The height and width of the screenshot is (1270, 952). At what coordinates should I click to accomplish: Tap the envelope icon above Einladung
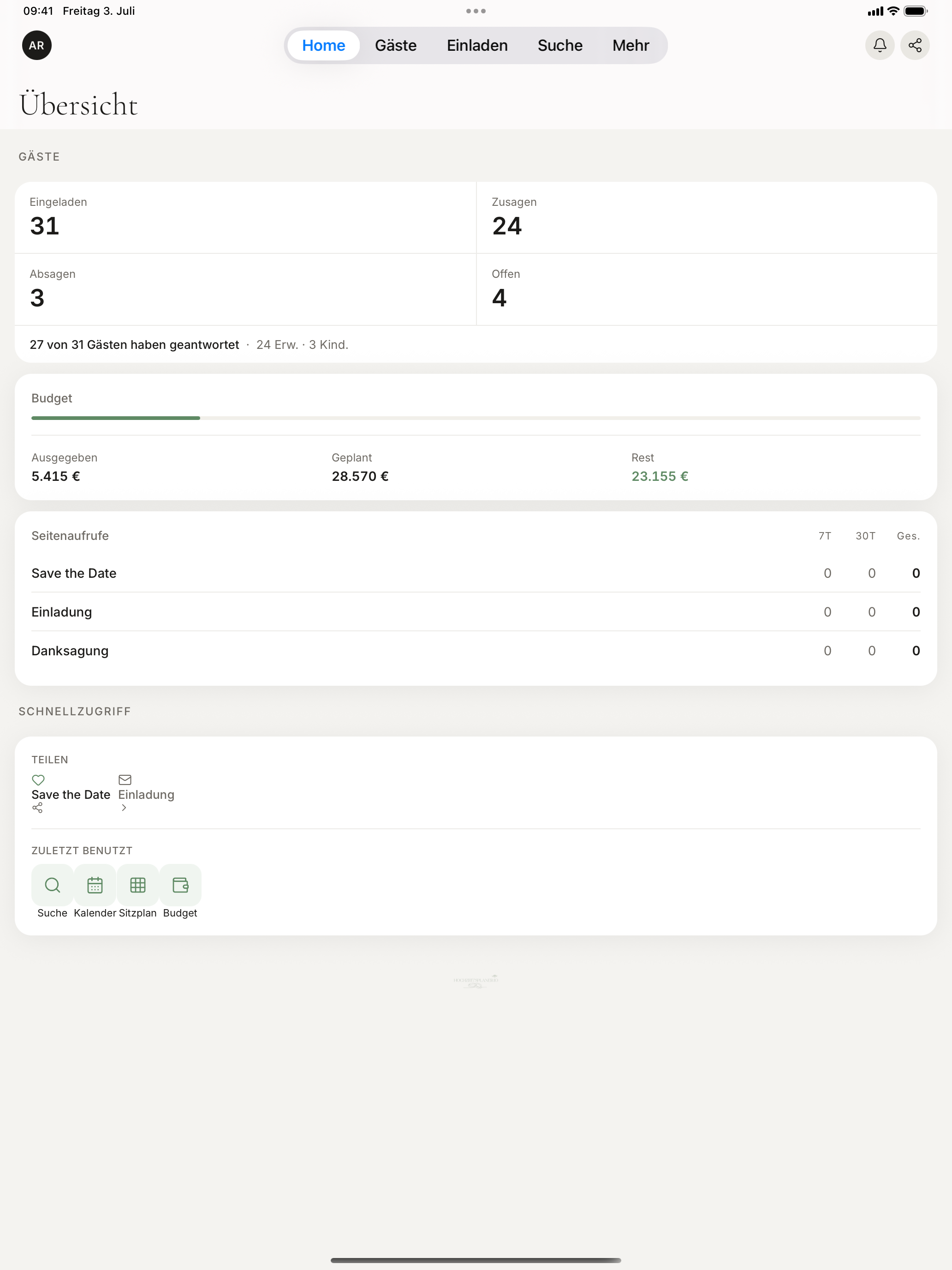click(x=125, y=780)
